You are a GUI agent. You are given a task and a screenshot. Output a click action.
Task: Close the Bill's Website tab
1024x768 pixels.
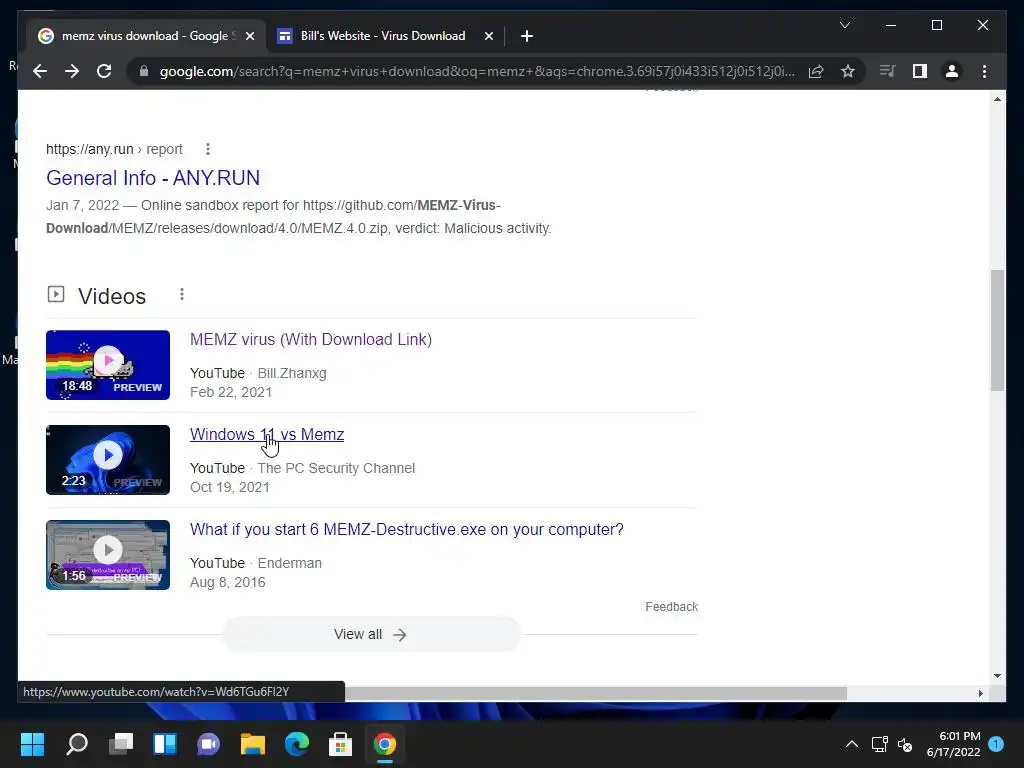pyautogui.click(x=488, y=36)
